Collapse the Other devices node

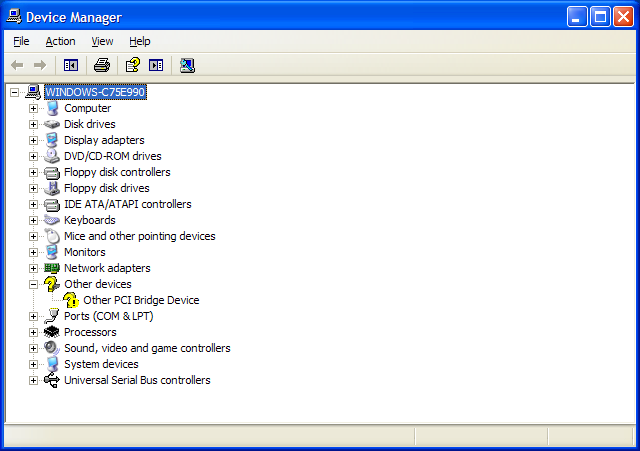point(33,284)
